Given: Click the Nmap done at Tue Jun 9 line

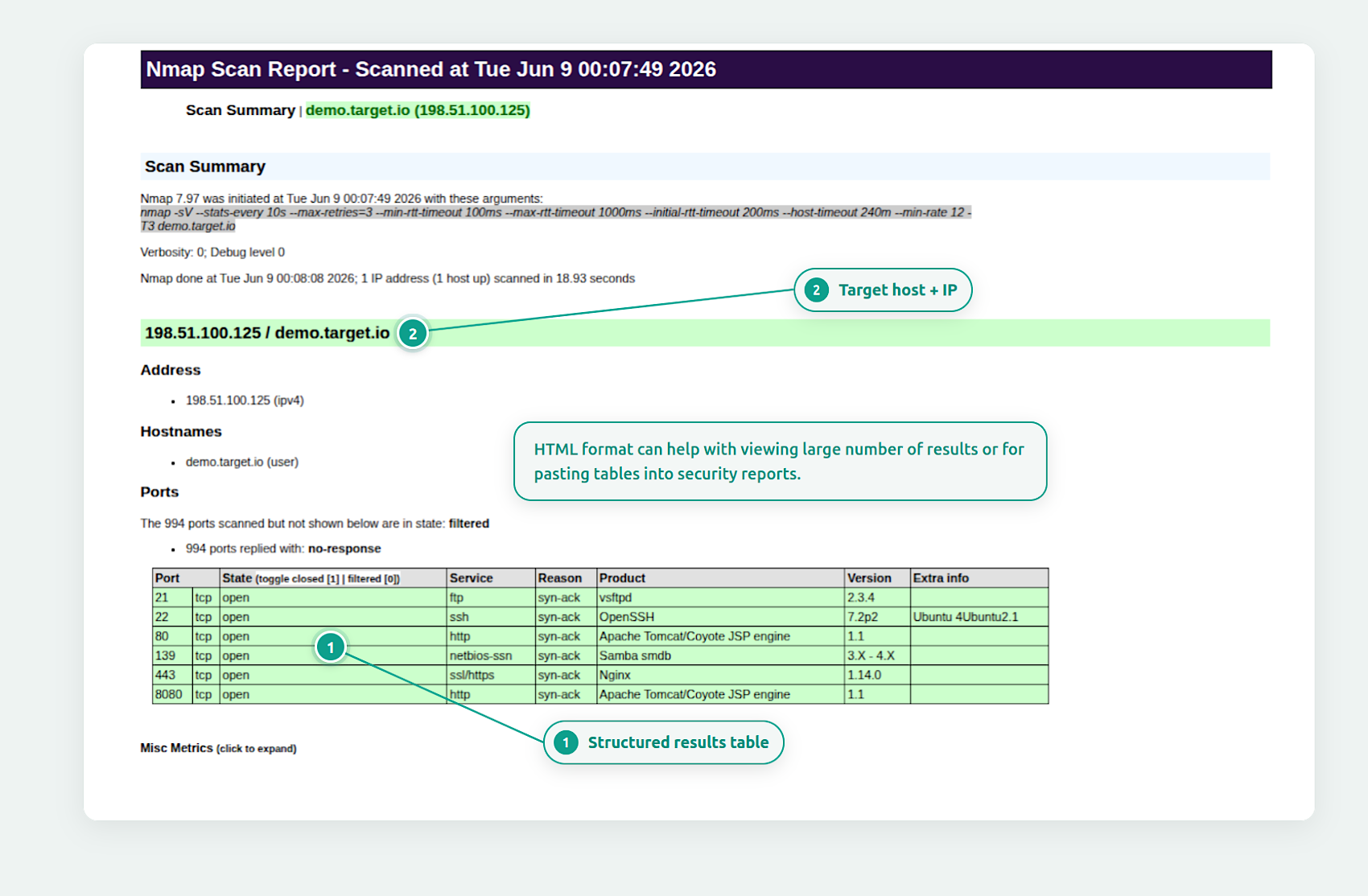Looking at the screenshot, I should [387, 279].
